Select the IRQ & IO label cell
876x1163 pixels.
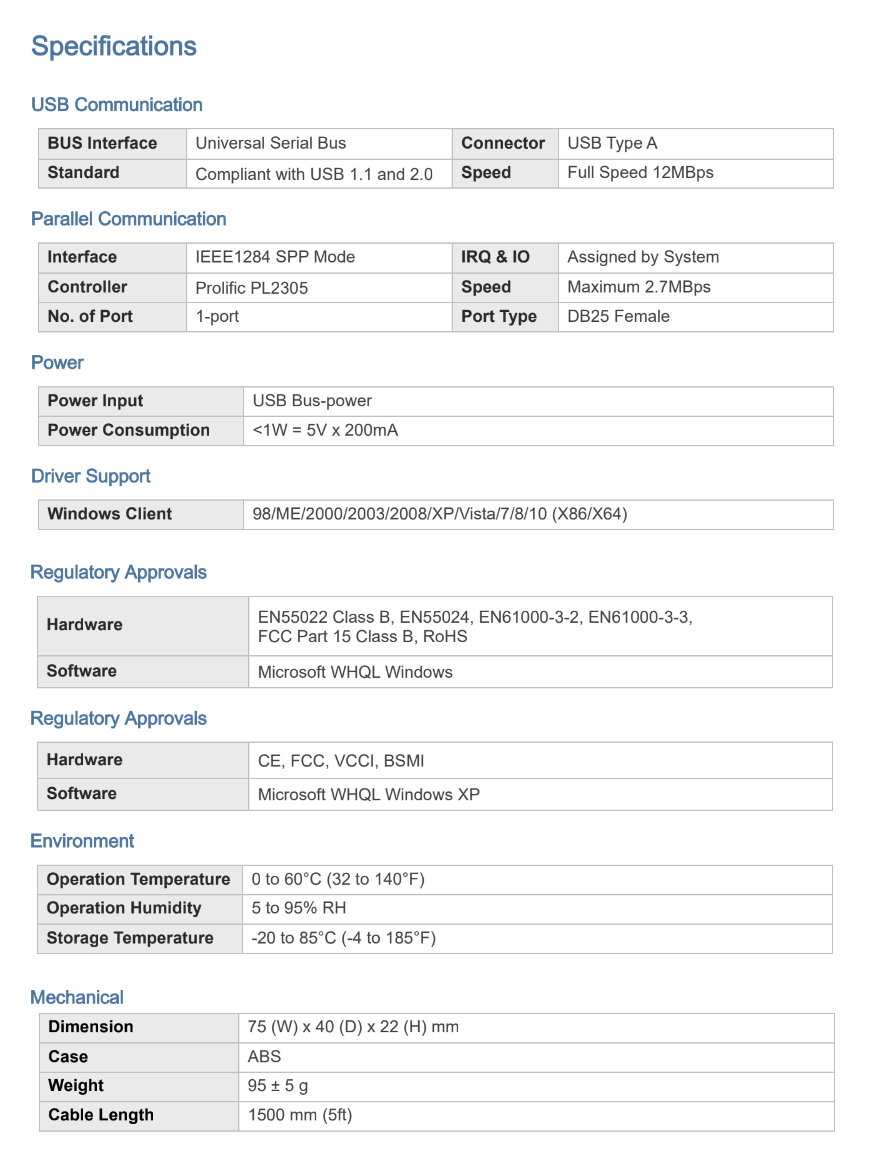(x=495, y=257)
